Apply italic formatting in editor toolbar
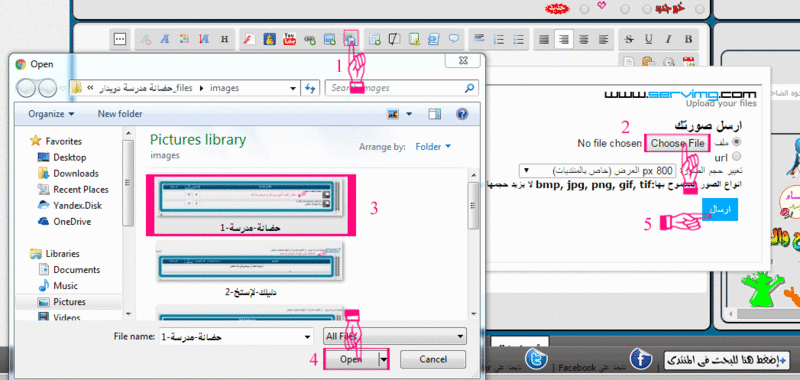The width and height of the screenshot is (800, 380). pos(668,39)
